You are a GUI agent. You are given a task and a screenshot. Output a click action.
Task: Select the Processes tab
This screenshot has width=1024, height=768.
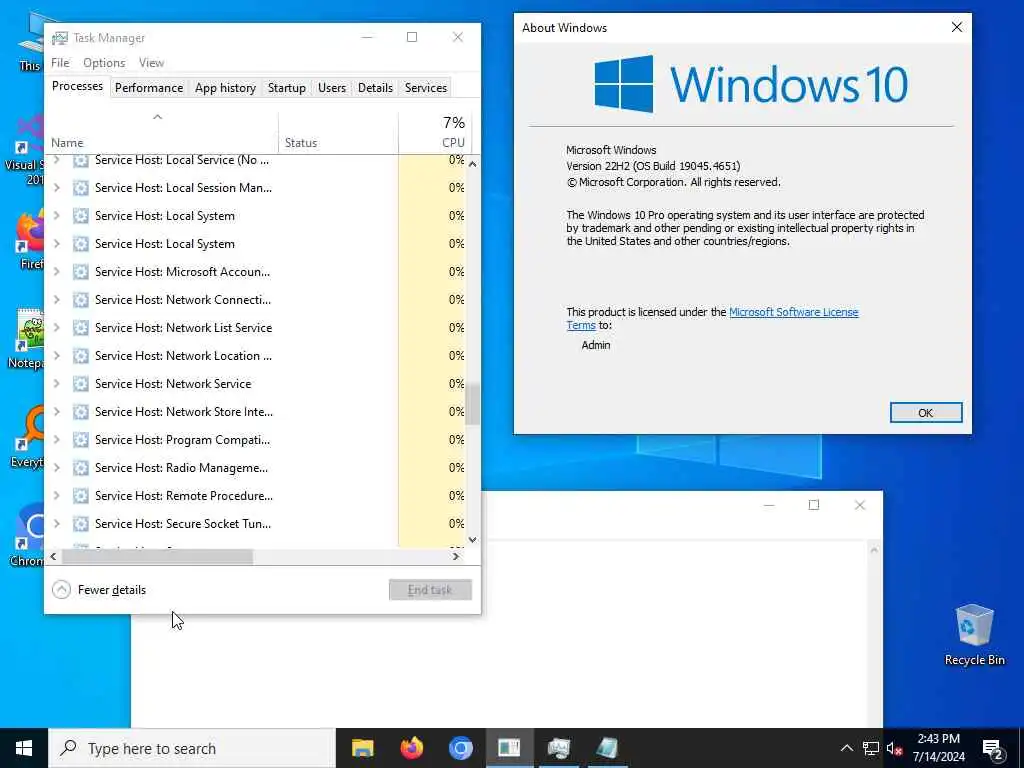pyautogui.click(x=77, y=86)
